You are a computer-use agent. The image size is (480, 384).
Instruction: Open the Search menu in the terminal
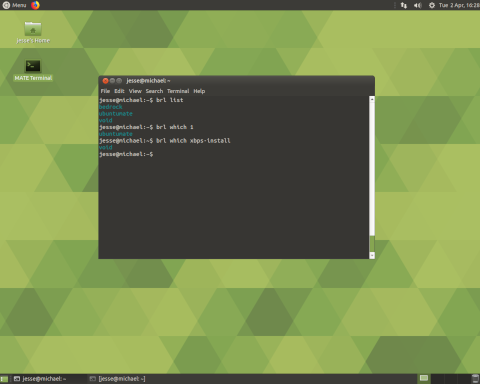(154, 91)
